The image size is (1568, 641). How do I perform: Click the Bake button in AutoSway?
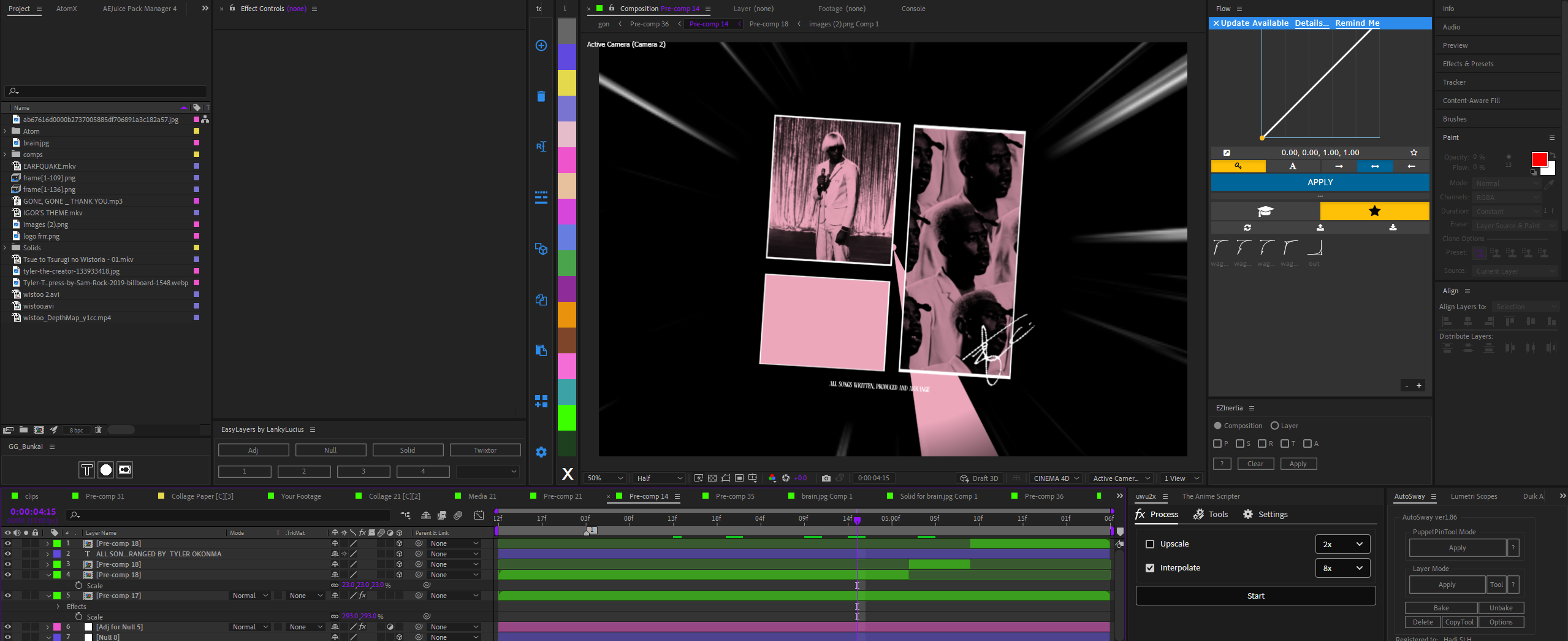1441,608
